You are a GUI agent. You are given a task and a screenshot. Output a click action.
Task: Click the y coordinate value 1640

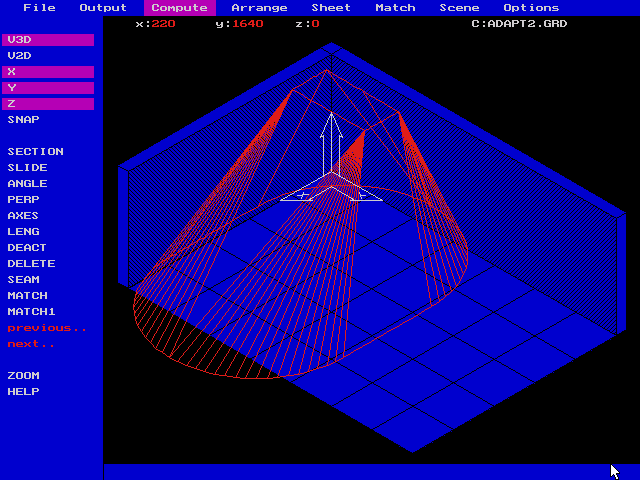click(248, 24)
